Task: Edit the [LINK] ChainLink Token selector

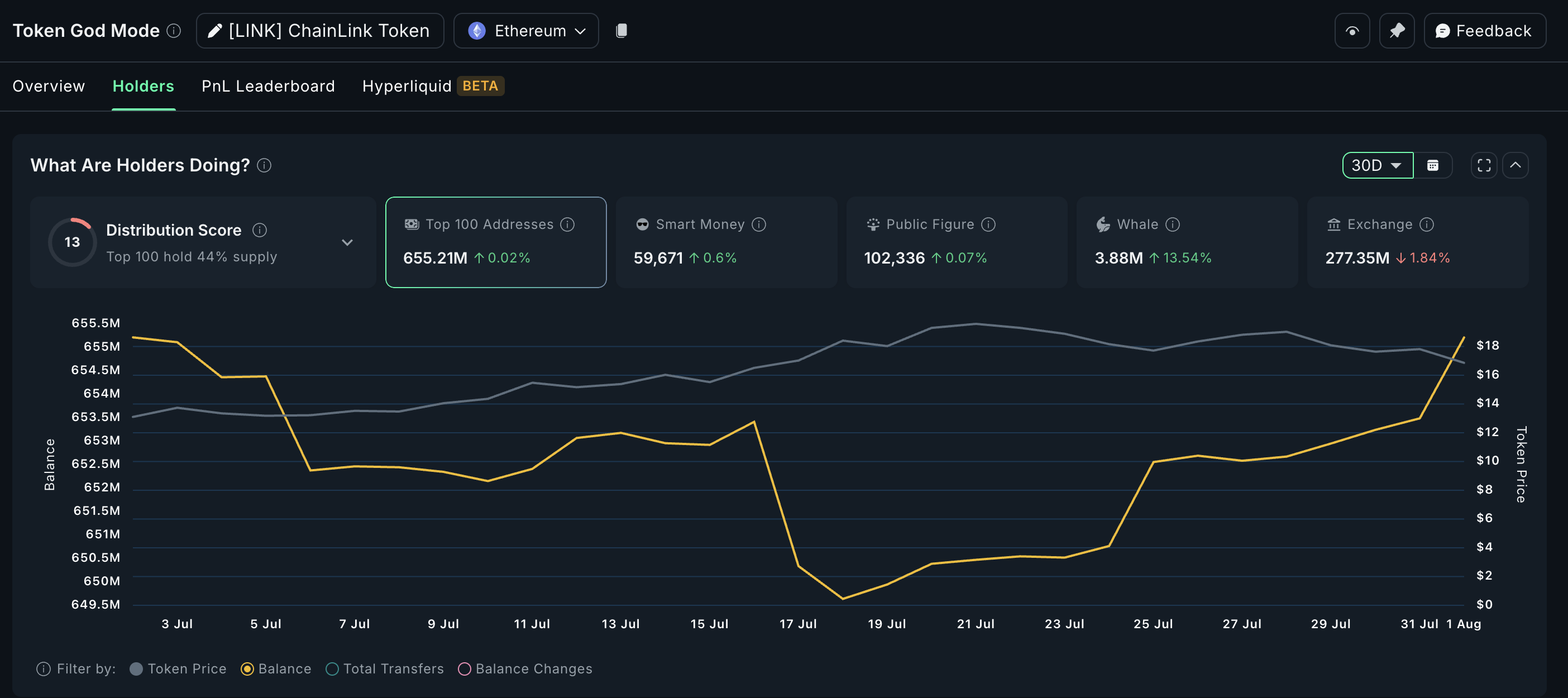Action: point(319,30)
